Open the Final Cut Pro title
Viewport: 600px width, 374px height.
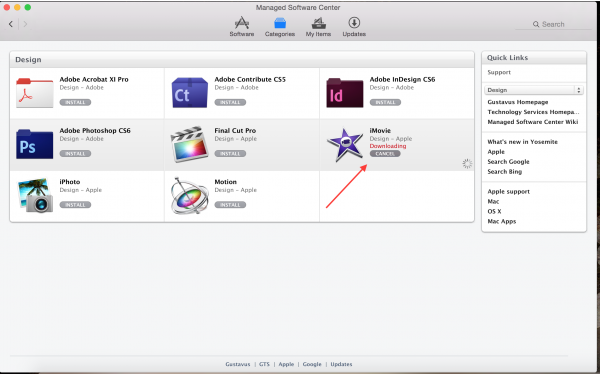coord(235,131)
